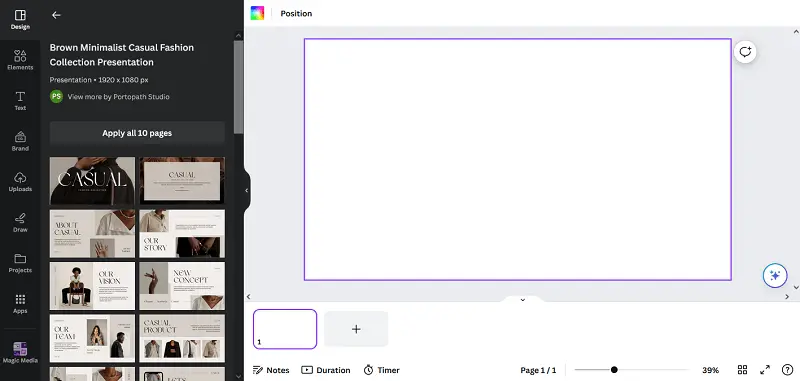Pick the Our Vision template page
This screenshot has height=381, width=800.
click(92, 286)
